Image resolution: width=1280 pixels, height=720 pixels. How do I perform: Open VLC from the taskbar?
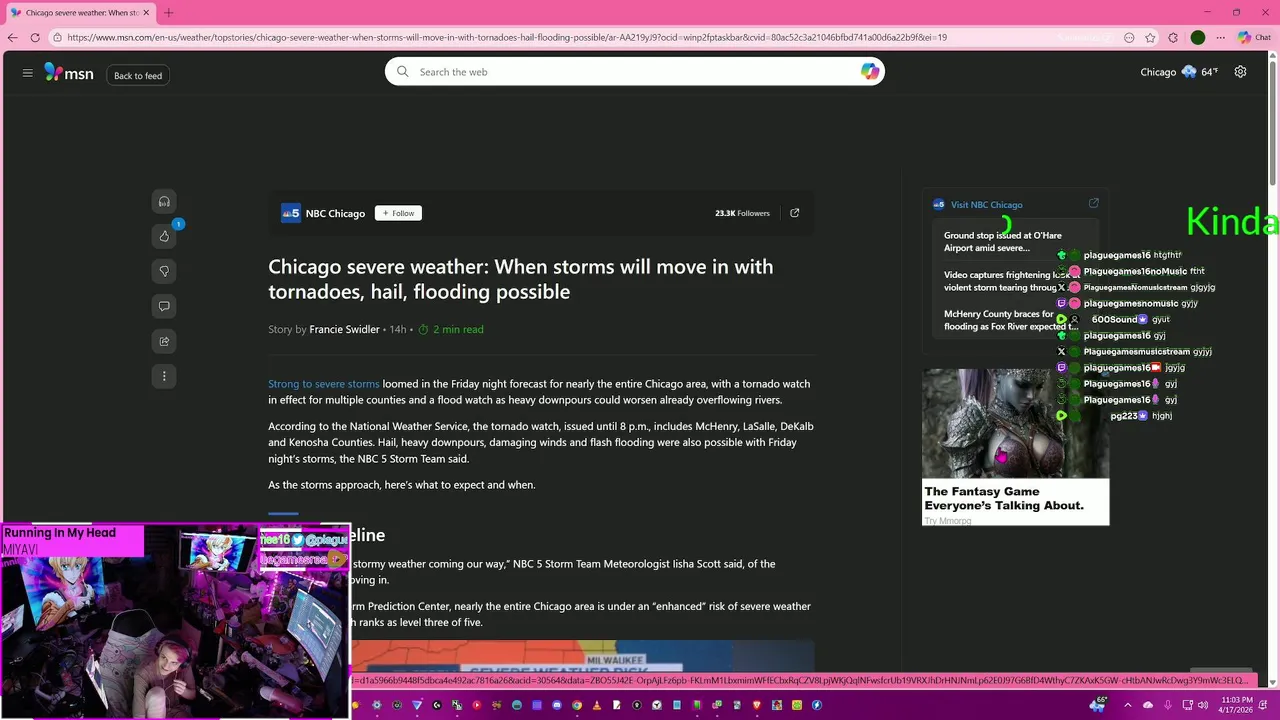click(596, 705)
